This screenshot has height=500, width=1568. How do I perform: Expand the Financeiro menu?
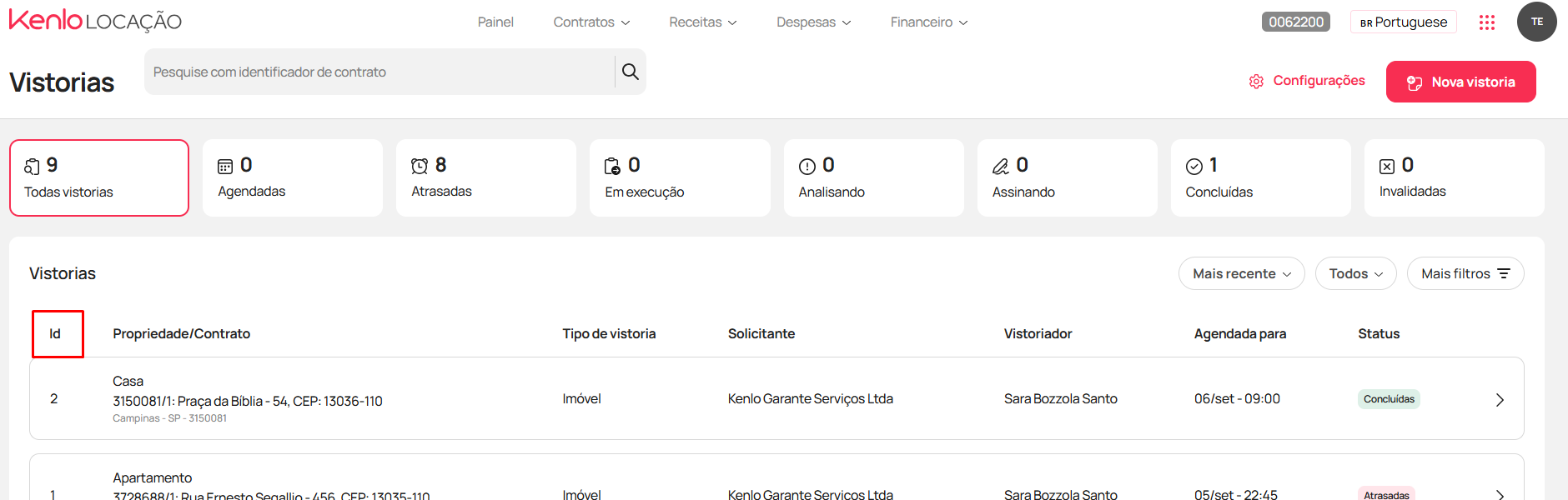(x=929, y=22)
